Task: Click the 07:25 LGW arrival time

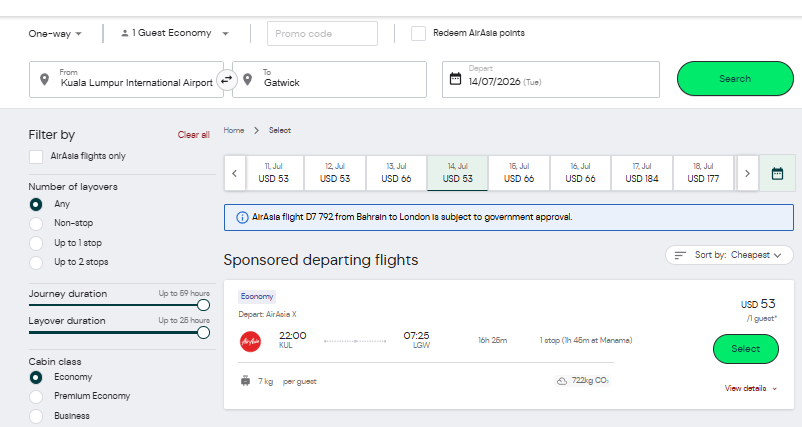Action: point(417,340)
